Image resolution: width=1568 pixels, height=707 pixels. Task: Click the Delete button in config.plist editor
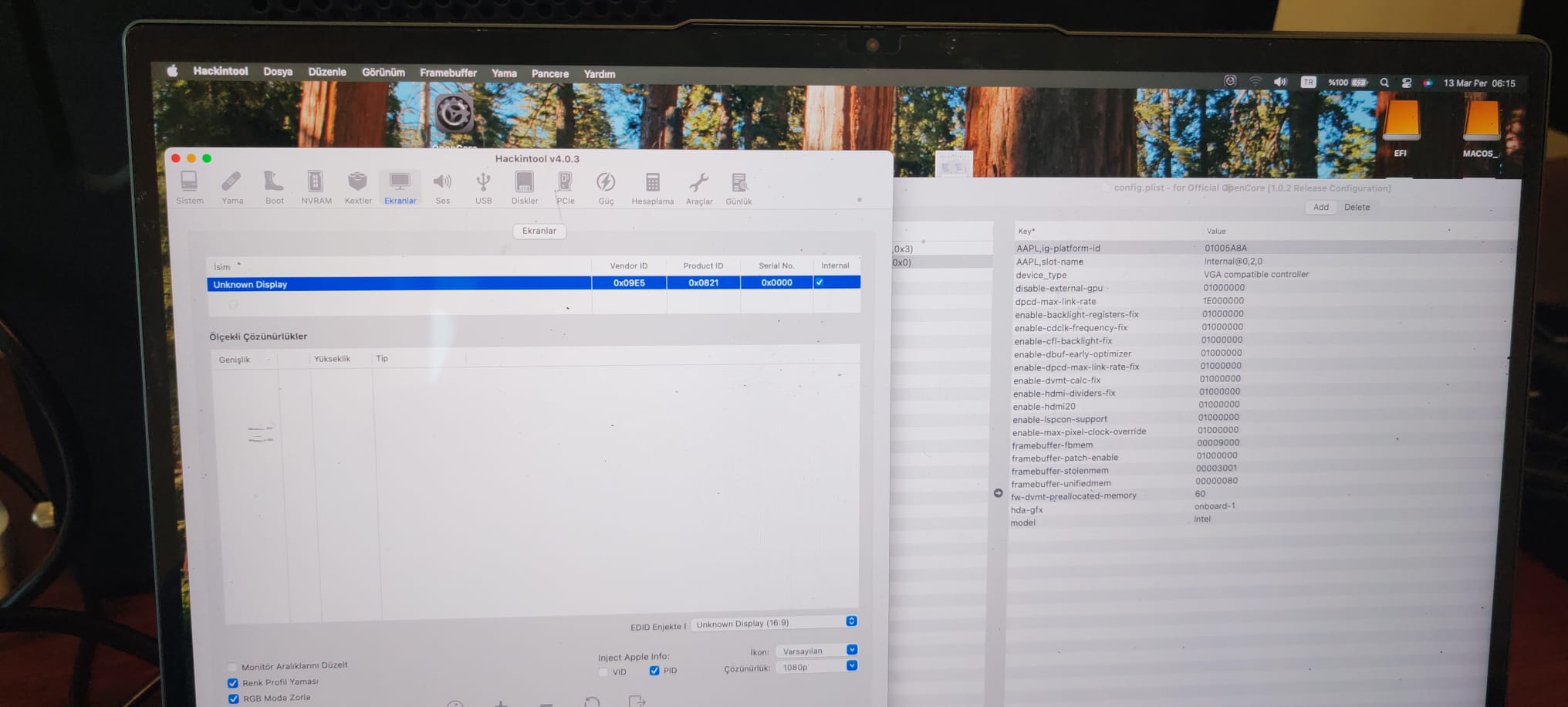click(x=1357, y=207)
